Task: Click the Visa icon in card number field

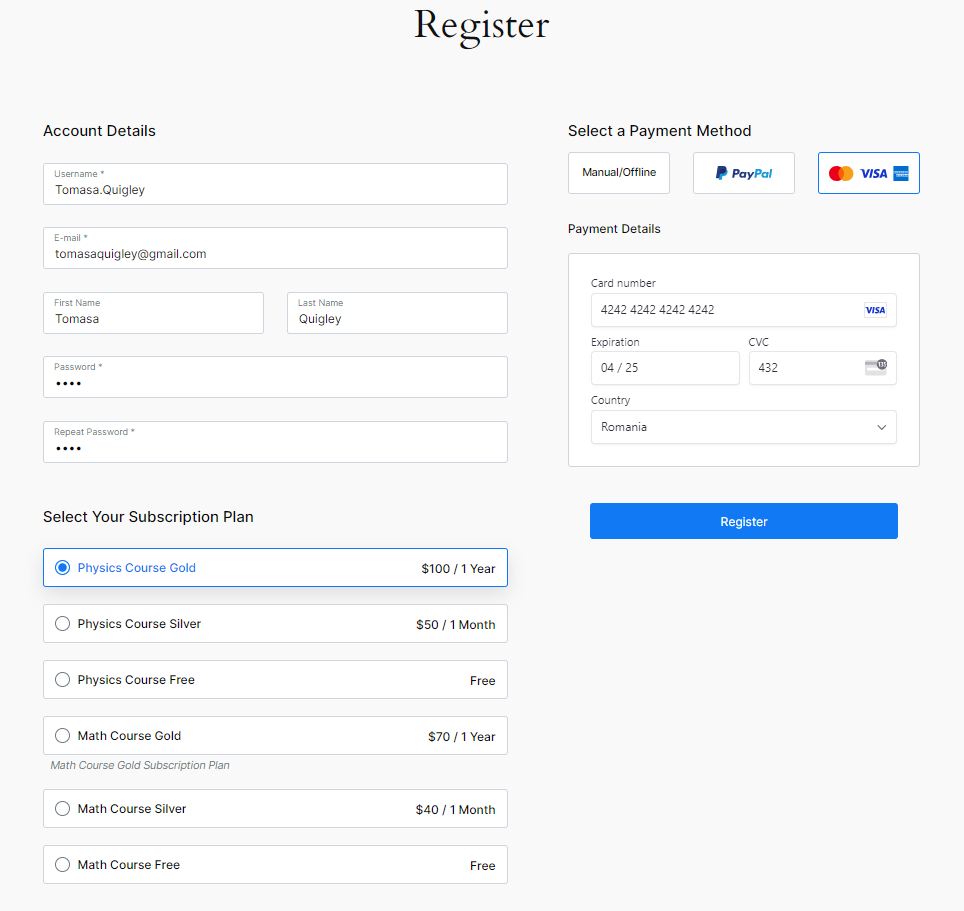Action: (875, 310)
